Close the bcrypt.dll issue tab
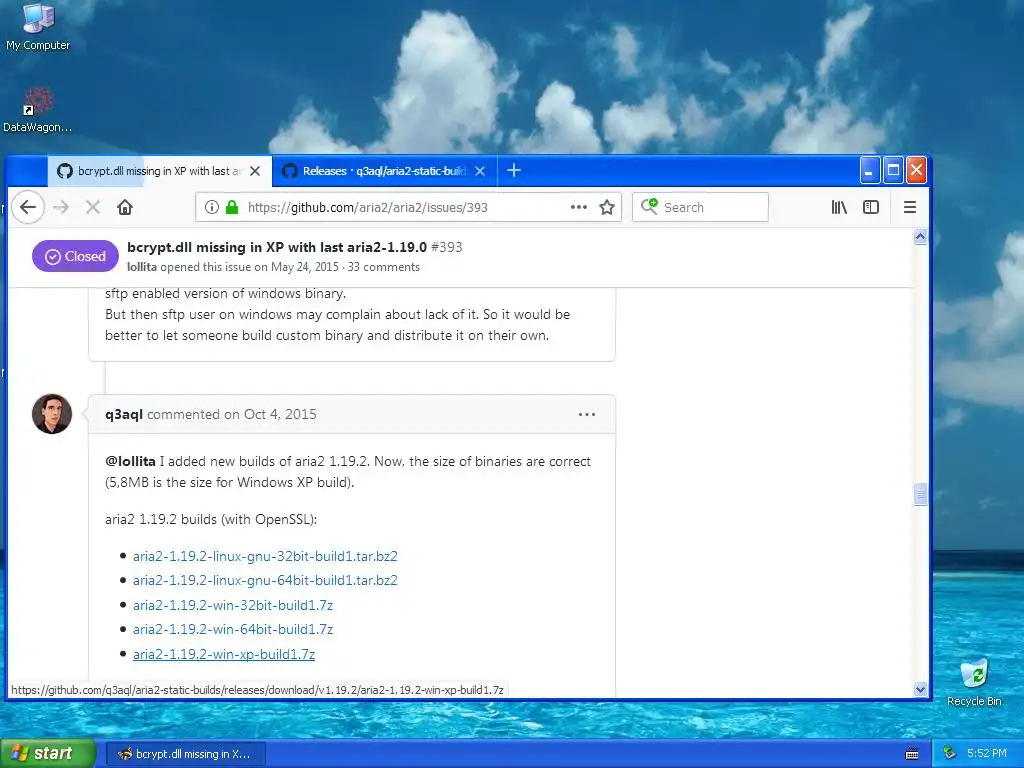 click(x=255, y=171)
